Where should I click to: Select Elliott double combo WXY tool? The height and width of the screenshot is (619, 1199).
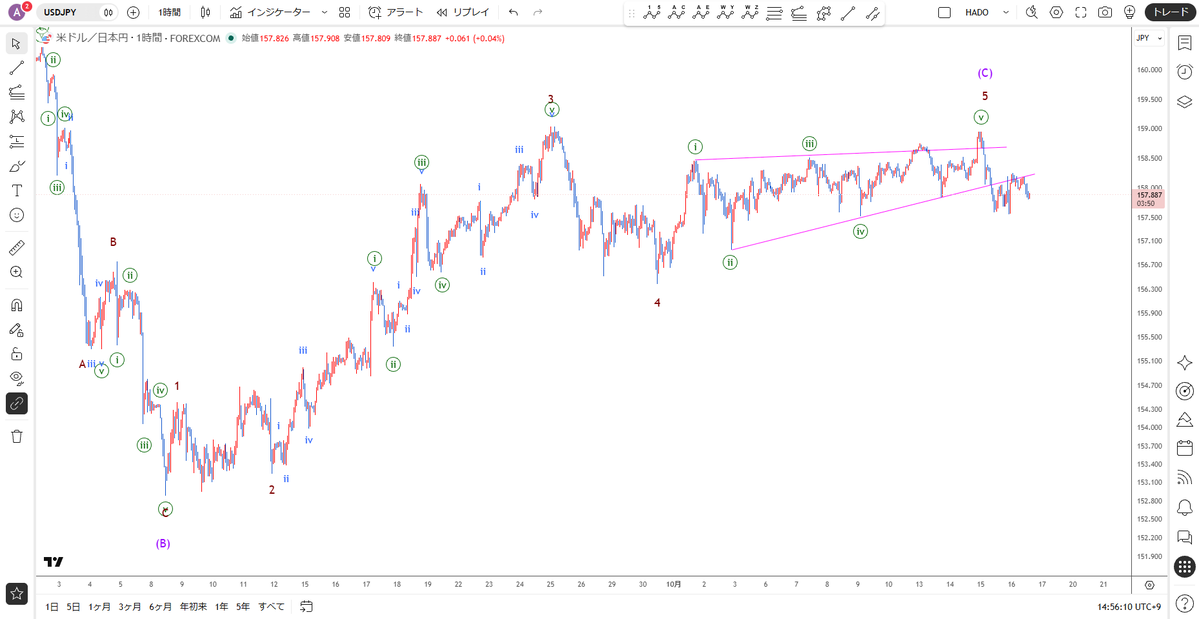coord(726,12)
